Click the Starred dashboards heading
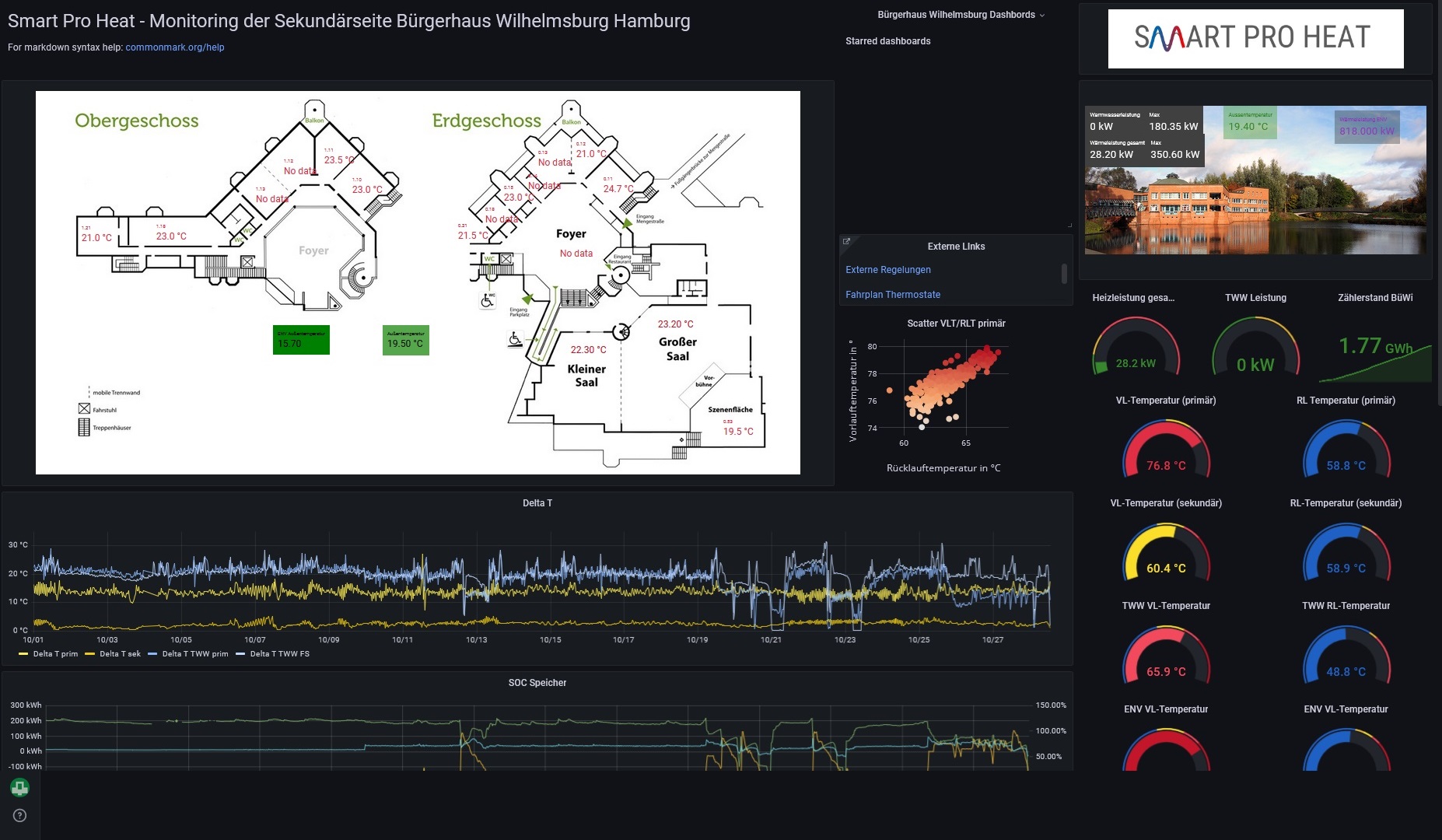This screenshot has height=840, width=1442. click(x=887, y=41)
